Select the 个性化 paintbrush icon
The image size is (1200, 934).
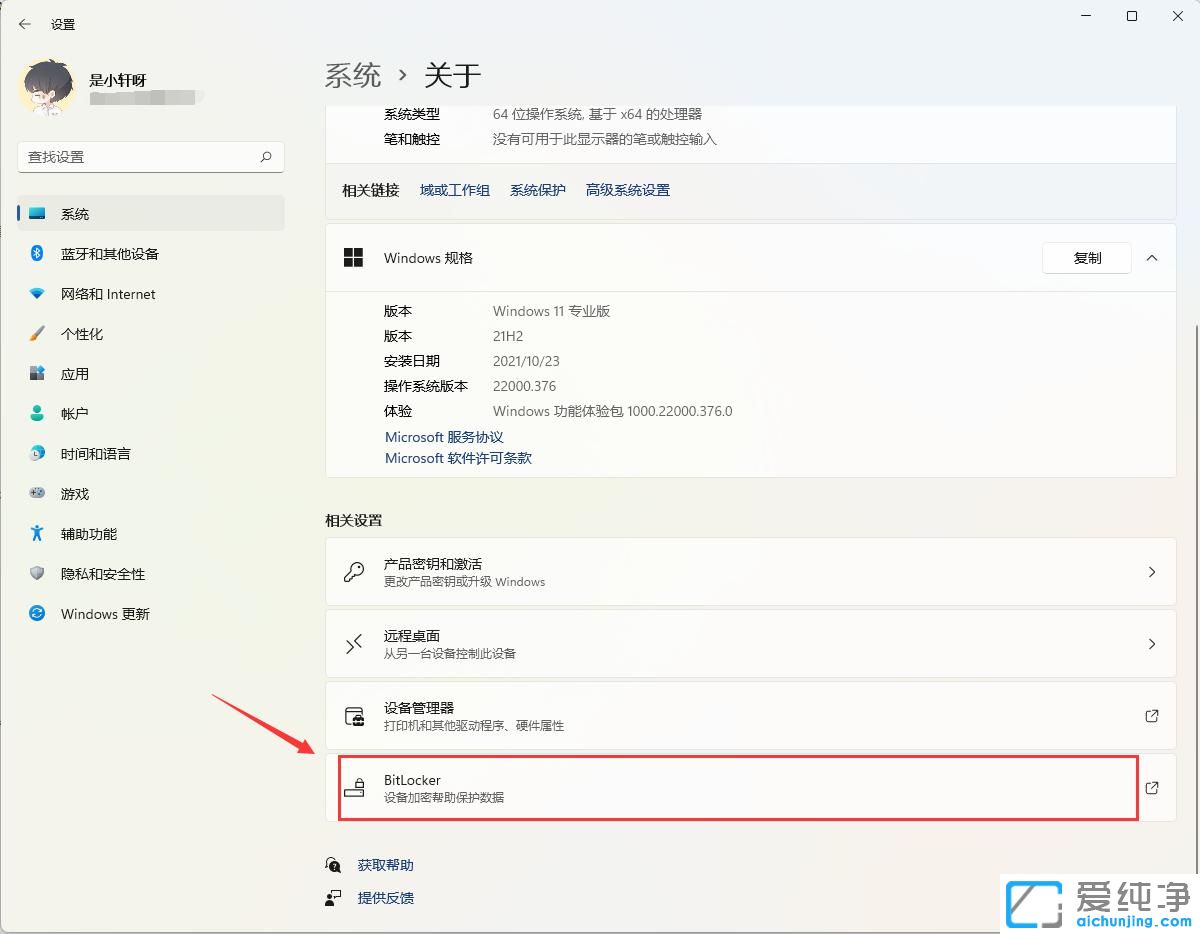coord(37,334)
